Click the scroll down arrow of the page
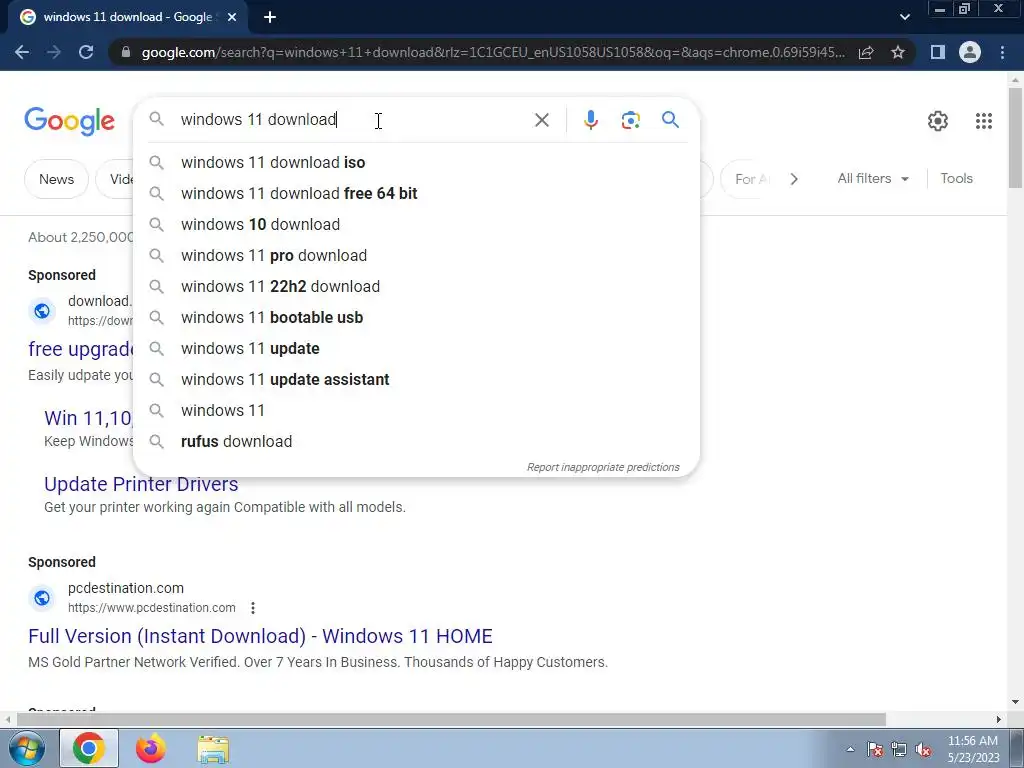The height and width of the screenshot is (768, 1024). point(1015,703)
